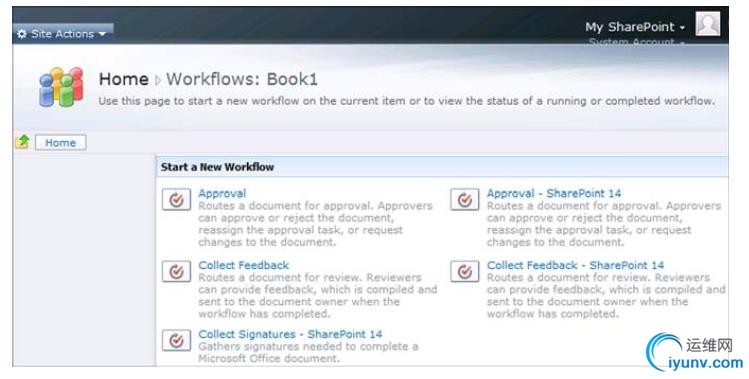Viewport: 749px width, 379px height.
Task: Click the colorful people site logo
Action: (61, 87)
